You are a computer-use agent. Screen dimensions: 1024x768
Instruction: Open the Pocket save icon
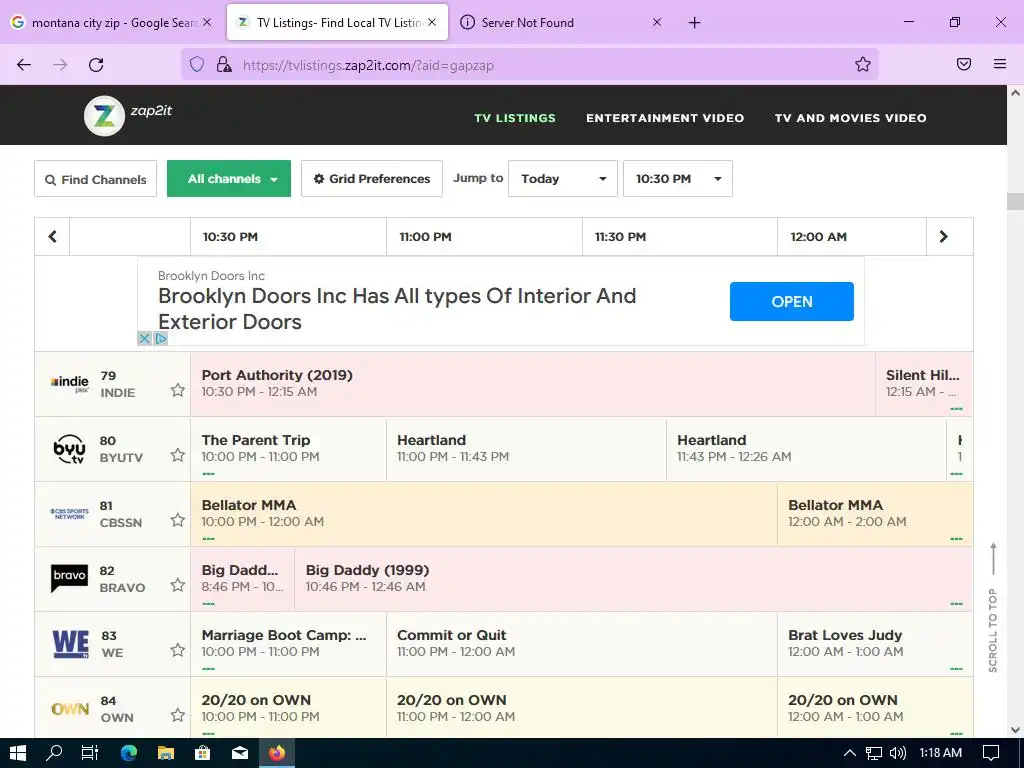[x=964, y=64]
